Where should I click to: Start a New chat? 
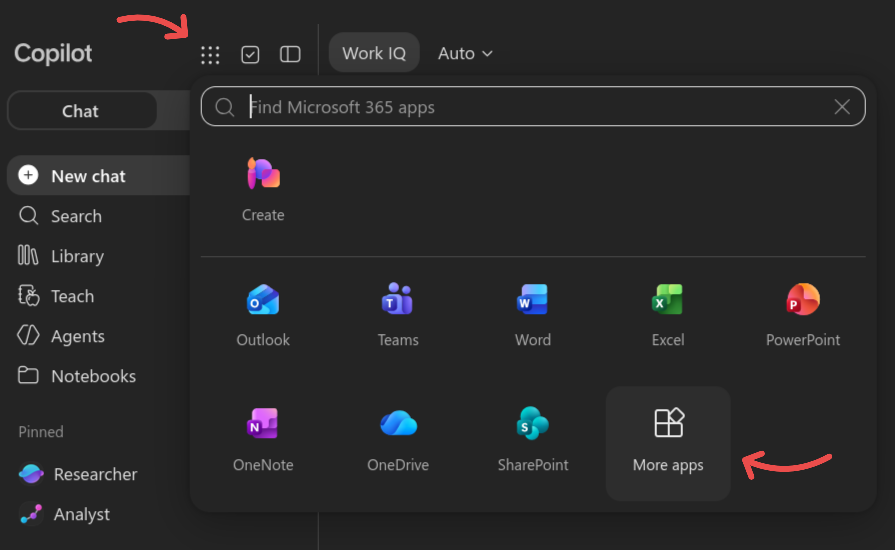click(x=98, y=176)
